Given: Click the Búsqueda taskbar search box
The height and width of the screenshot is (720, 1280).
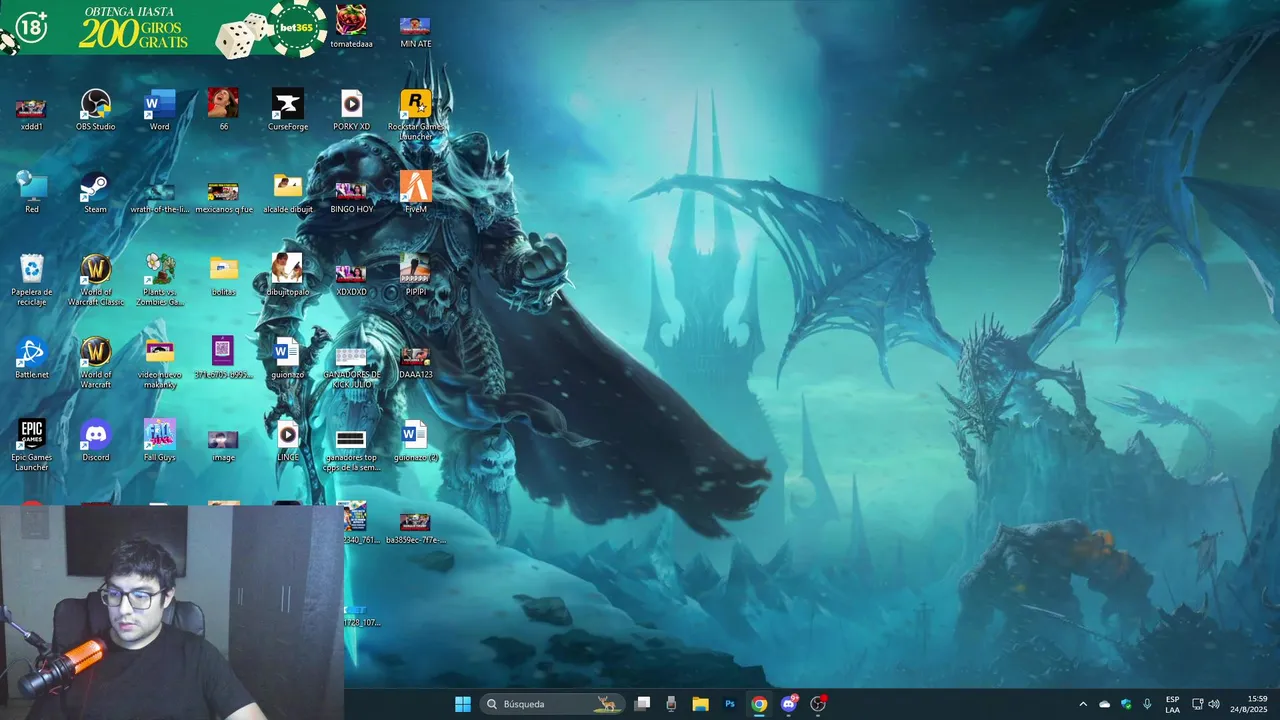Looking at the screenshot, I should click(x=552, y=704).
